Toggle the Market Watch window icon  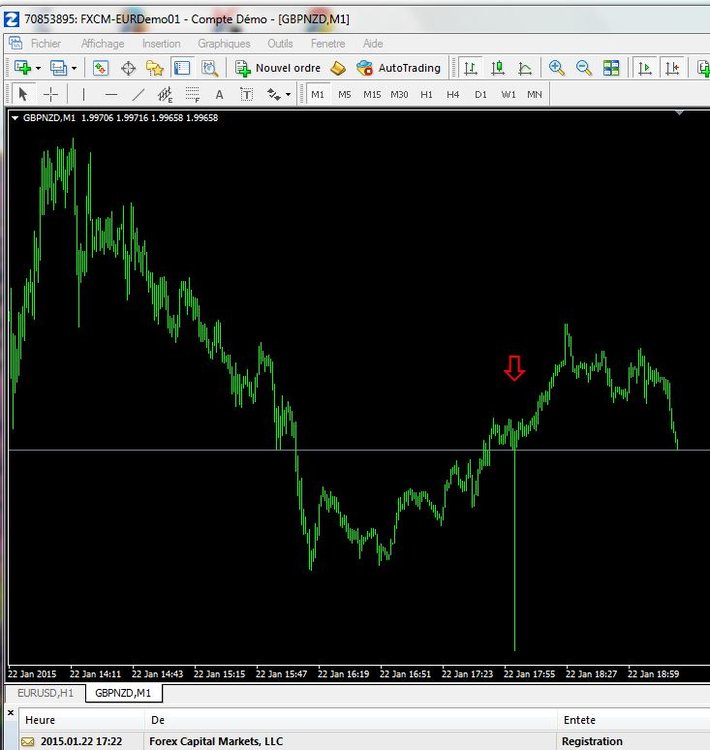pyautogui.click(x=100, y=68)
